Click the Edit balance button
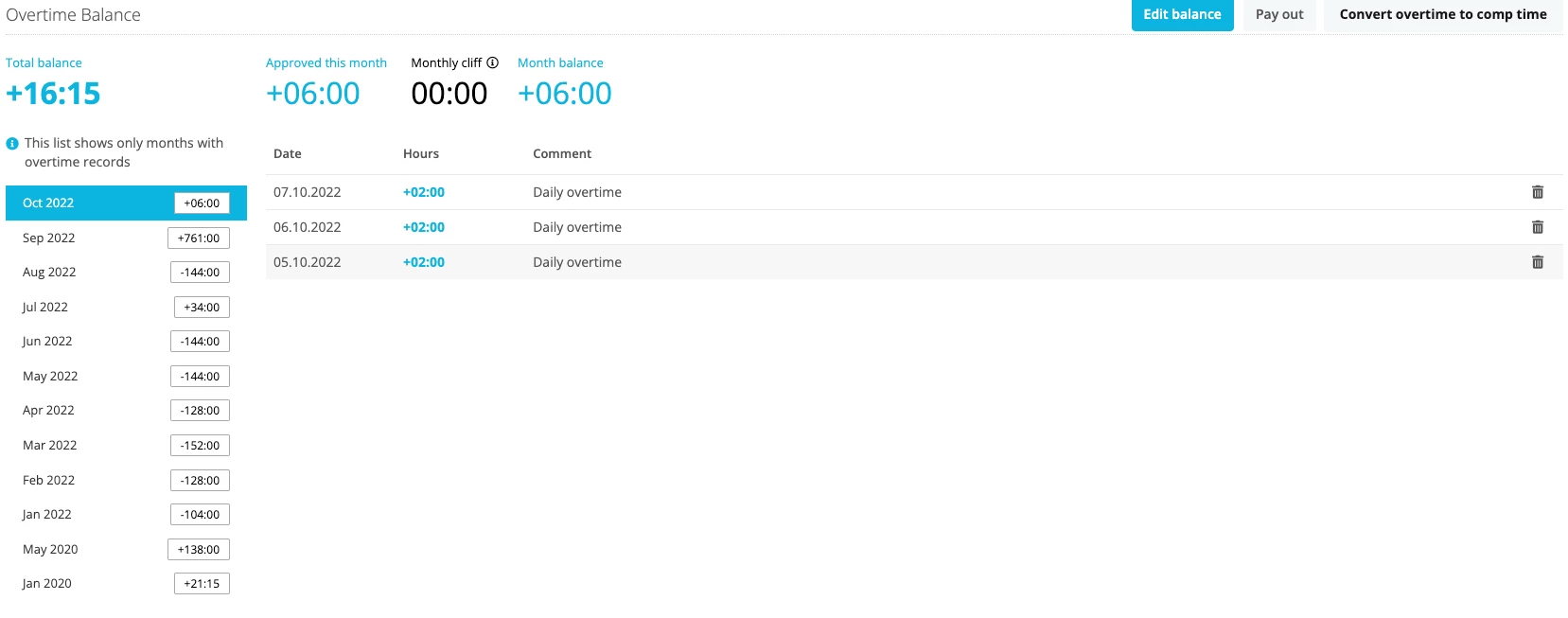This screenshot has height=618, width=1568. click(x=1182, y=15)
